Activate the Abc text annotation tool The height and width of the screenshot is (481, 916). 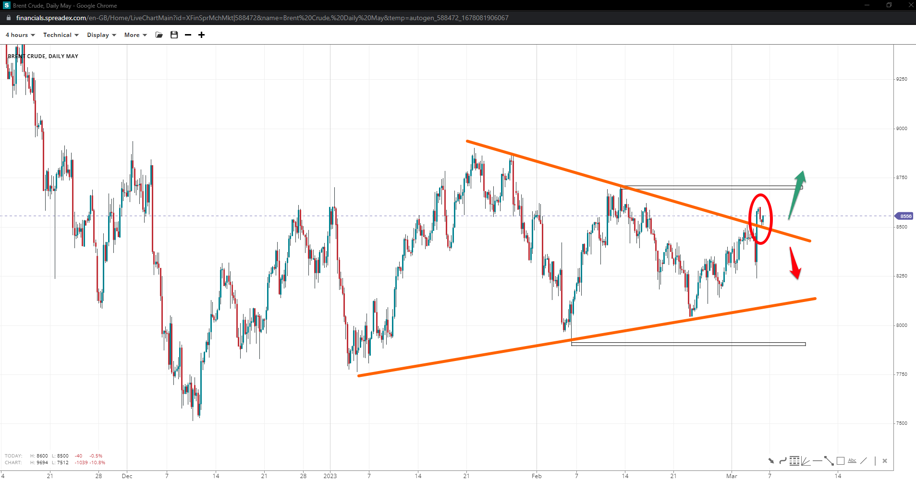point(852,461)
